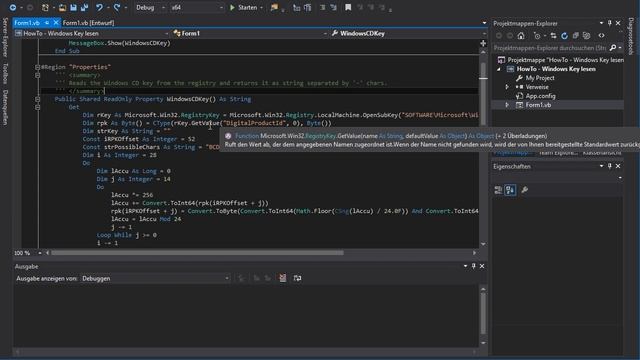This screenshot has height=360, width=640.
Task: Click the collapse all icon in Projektmappen-Explorer
Action: point(576,36)
